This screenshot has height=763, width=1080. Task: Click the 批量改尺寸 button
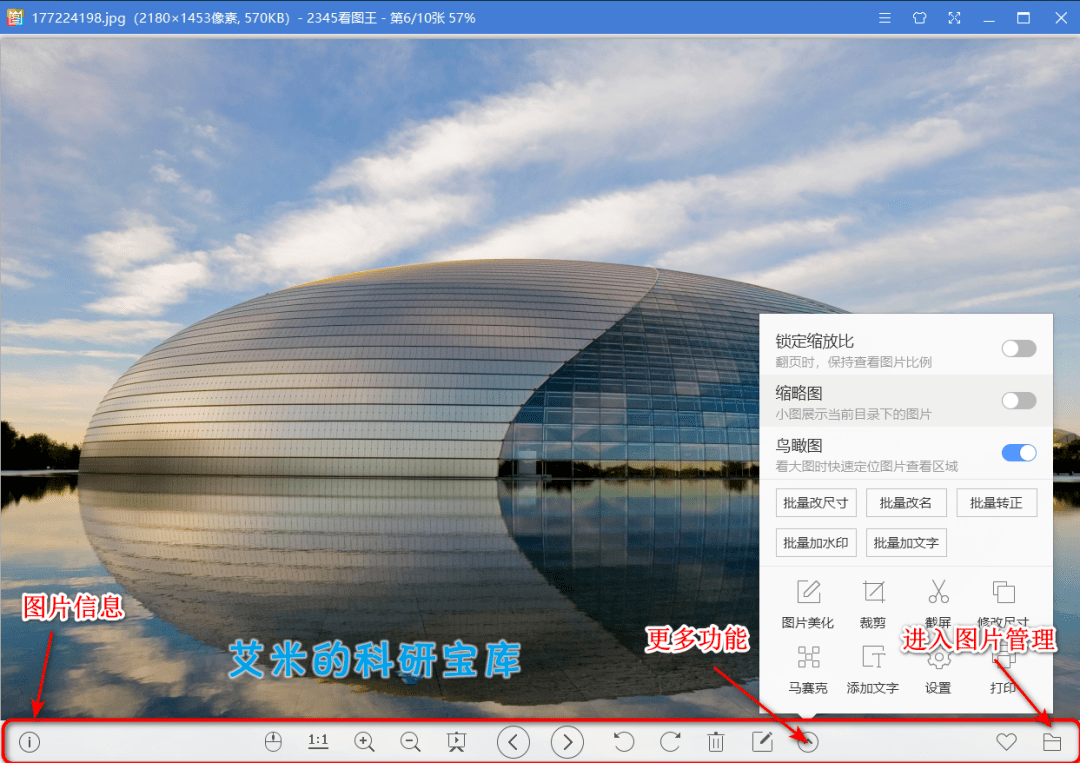pos(816,503)
